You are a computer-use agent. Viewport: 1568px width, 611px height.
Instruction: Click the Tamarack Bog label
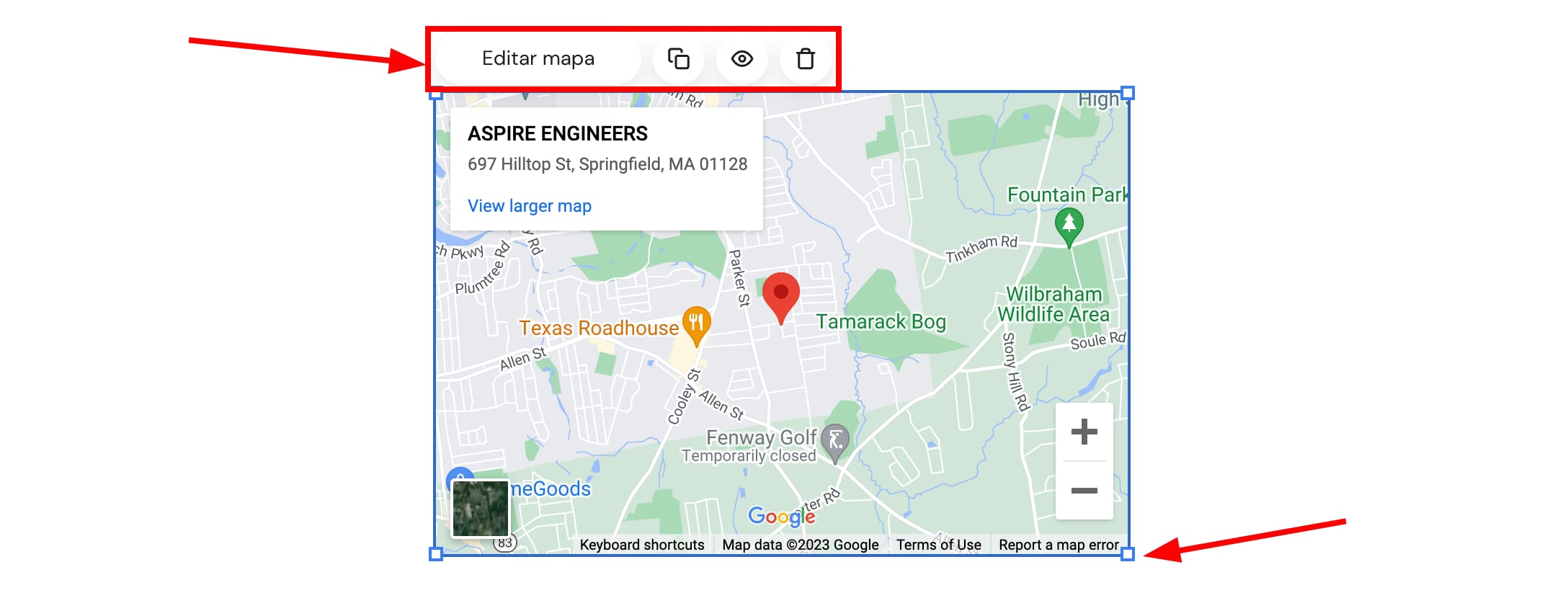coord(881,321)
